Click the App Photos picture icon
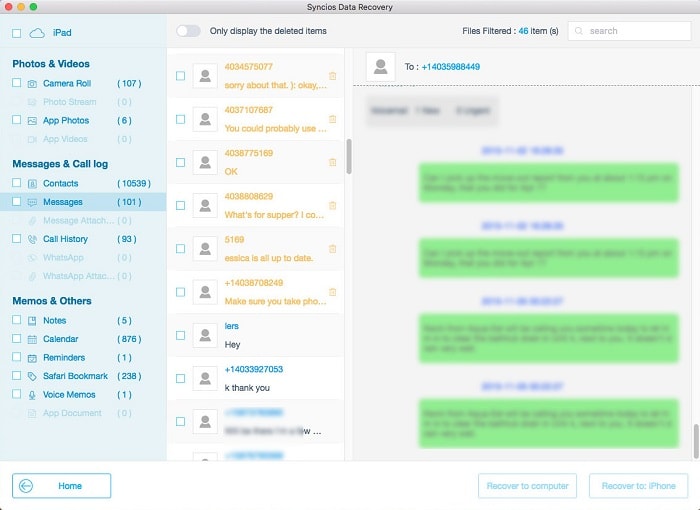Viewport: 700px width, 510px height. (x=32, y=121)
